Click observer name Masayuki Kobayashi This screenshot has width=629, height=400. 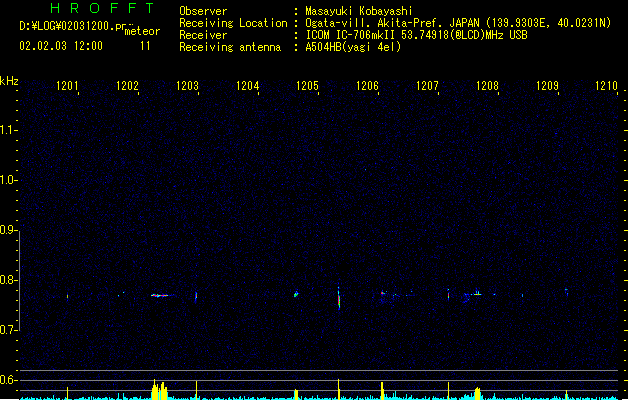[x=359, y=11]
